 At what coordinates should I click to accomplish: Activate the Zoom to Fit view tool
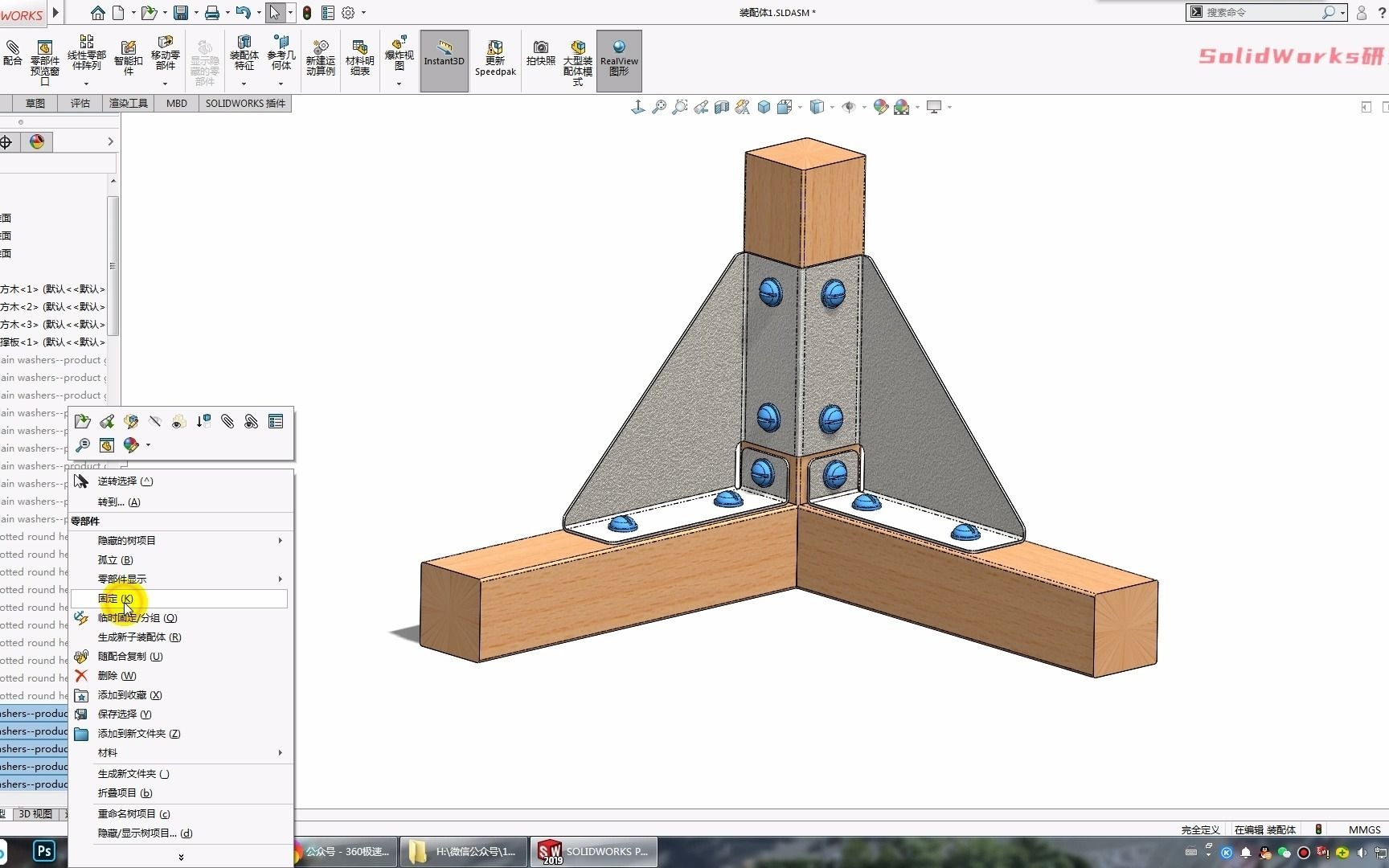(x=659, y=107)
